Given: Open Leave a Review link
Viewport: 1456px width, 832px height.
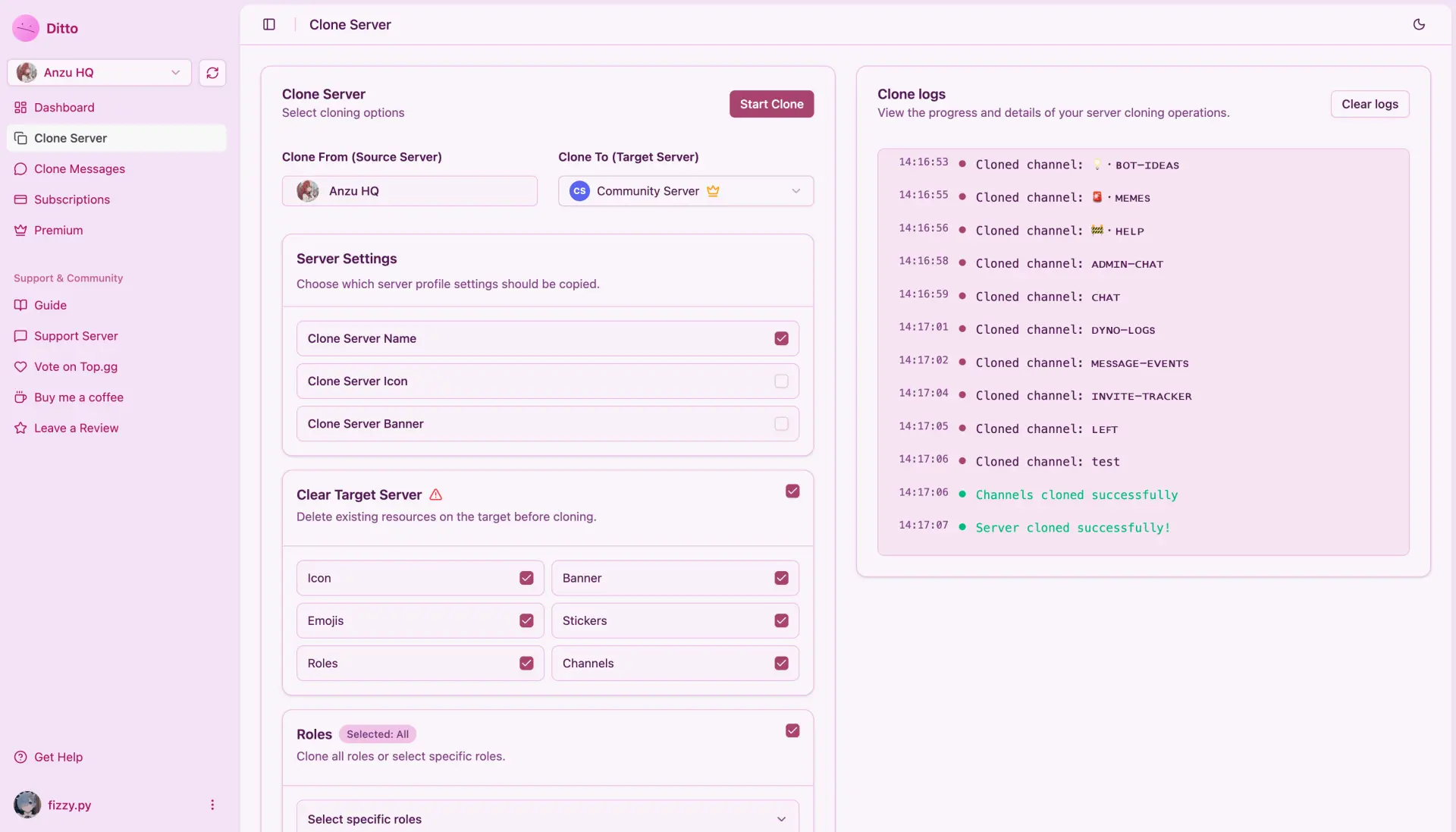Looking at the screenshot, I should tap(117, 428).
